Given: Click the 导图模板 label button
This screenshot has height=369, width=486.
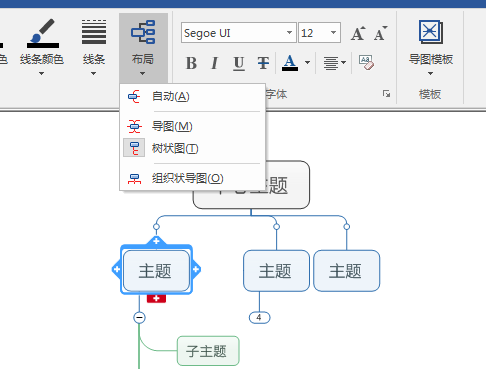Looking at the screenshot, I should (431, 59).
